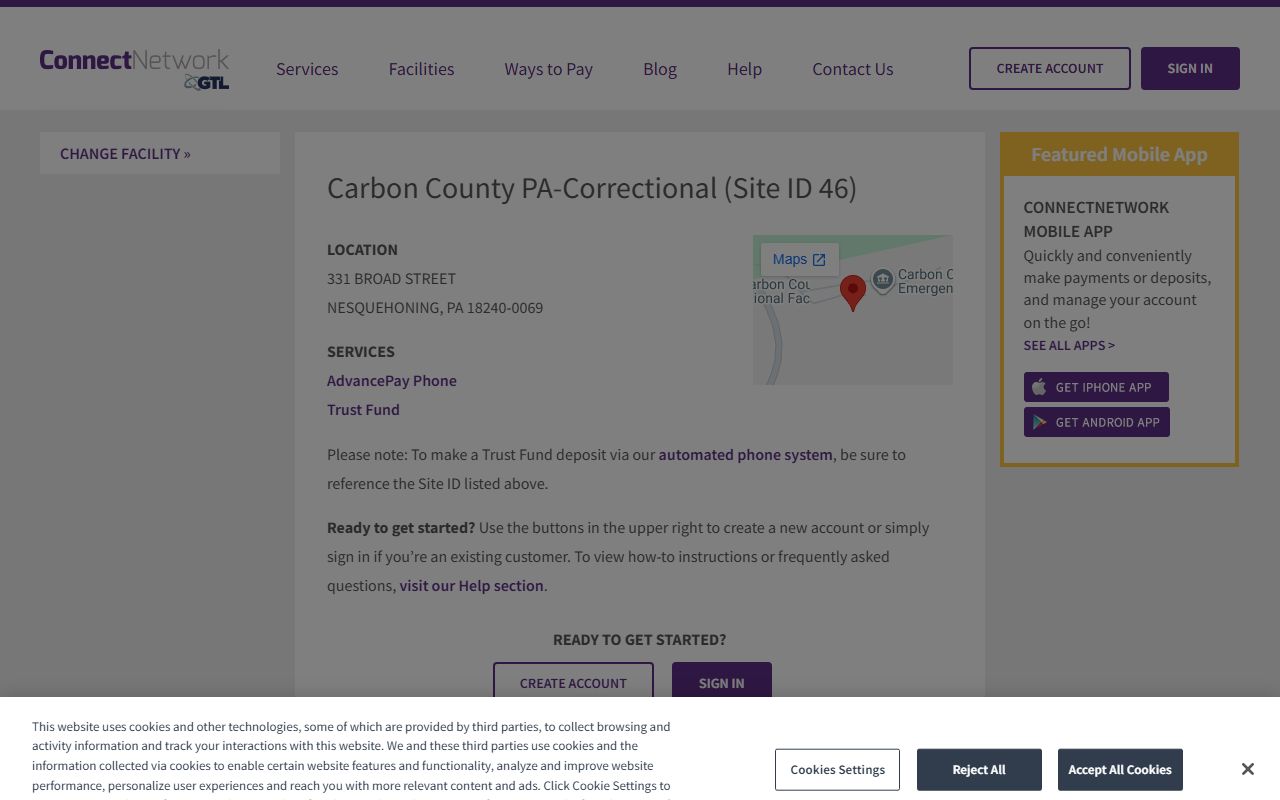Screen dimensions: 1280x800
Task: Close the cookie banner with X
Action: pos(1247,769)
